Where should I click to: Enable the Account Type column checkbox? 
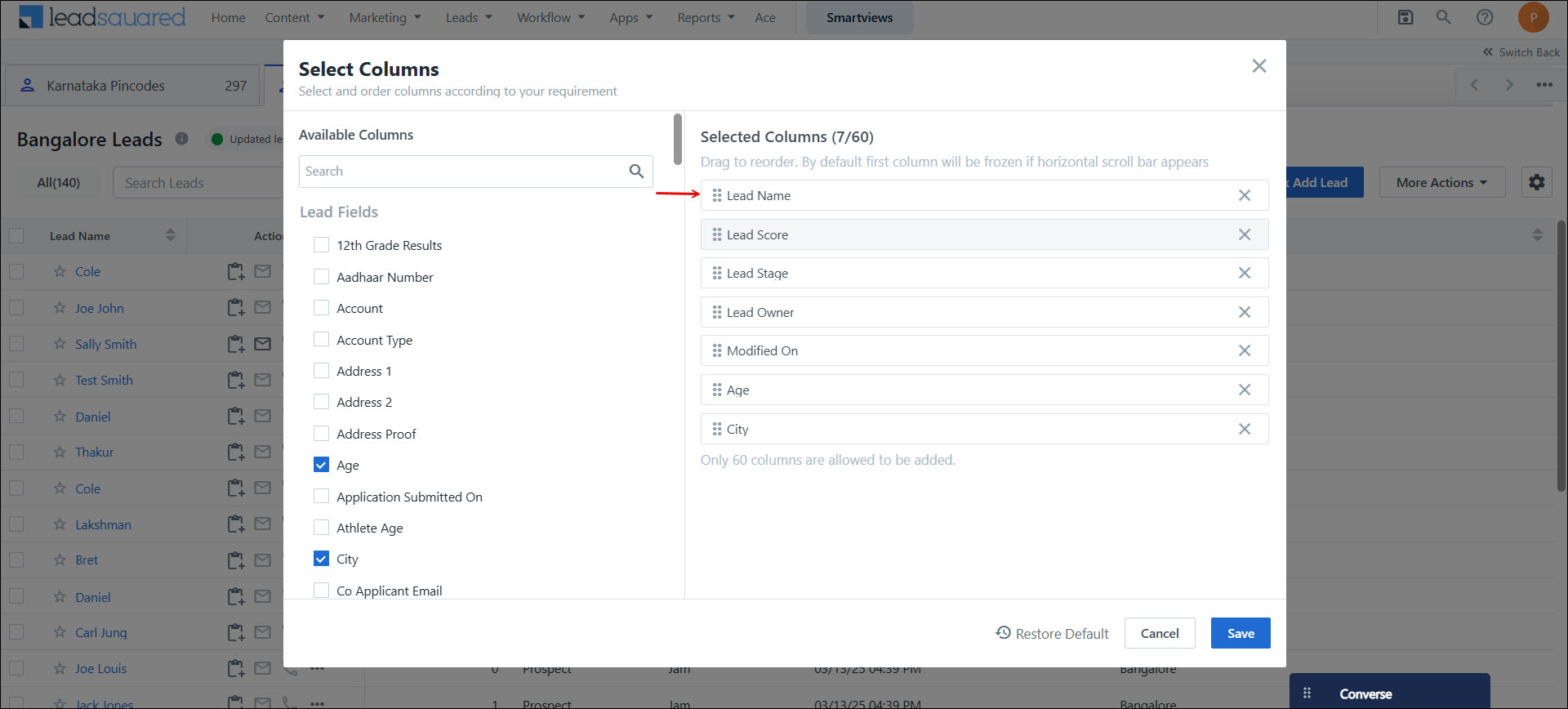(322, 340)
